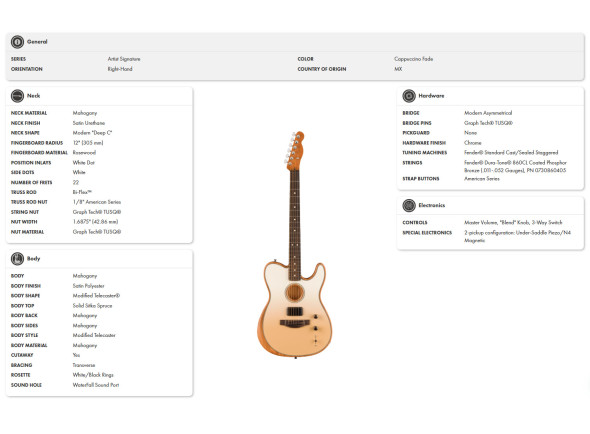Click the FINGERBOARD RADIUS label
Screen dimensions: 590x434
[37, 143]
